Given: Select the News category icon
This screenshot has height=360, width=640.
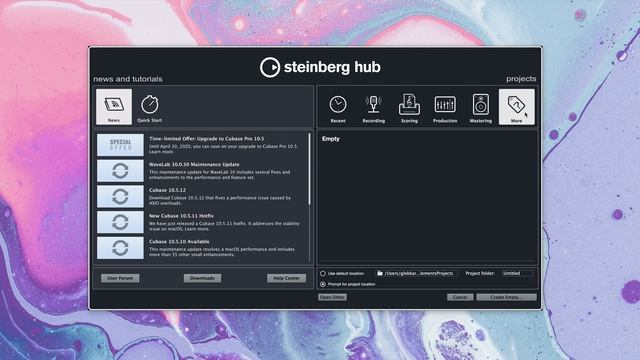Looking at the screenshot, I should pos(114,107).
